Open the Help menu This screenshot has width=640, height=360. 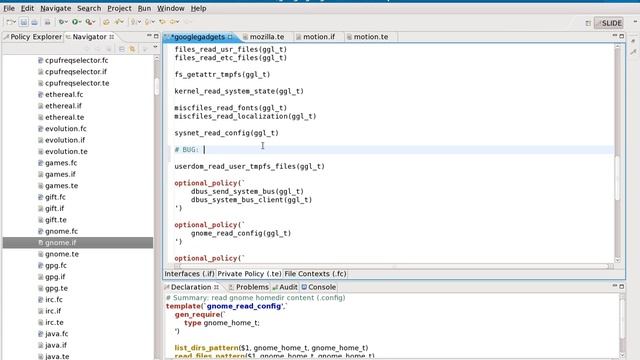tap(198, 8)
